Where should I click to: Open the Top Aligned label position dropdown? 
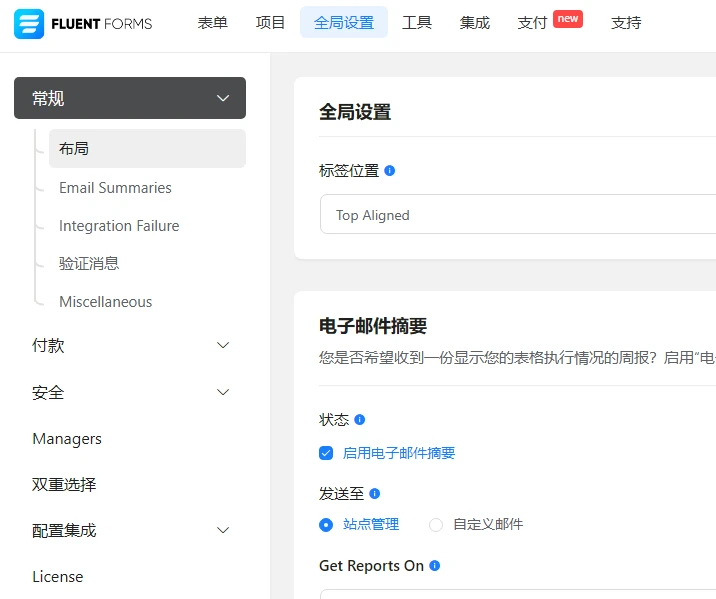(x=518, y=215)
